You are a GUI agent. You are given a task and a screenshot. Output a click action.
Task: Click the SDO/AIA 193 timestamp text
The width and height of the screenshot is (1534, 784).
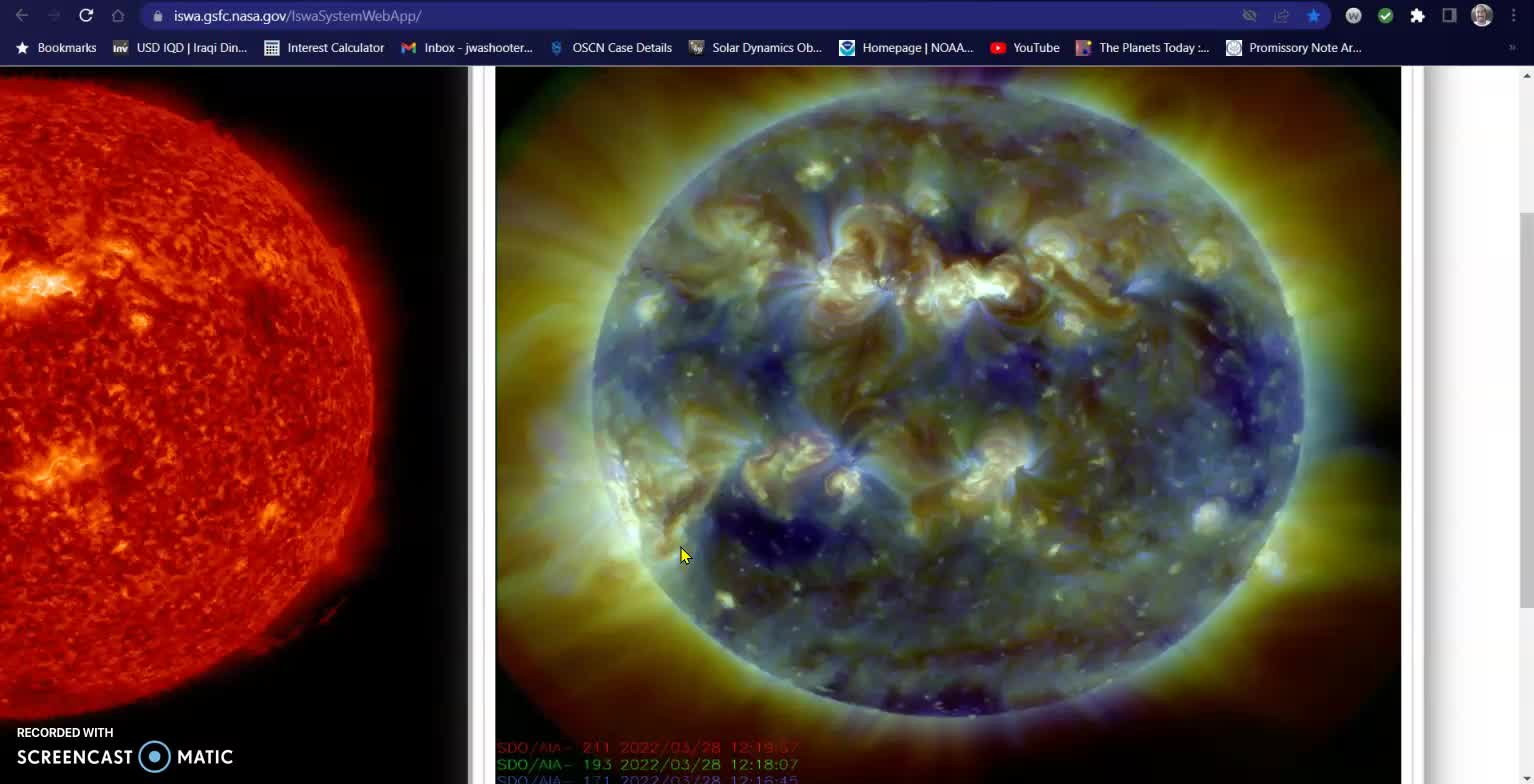pos(647,764)
